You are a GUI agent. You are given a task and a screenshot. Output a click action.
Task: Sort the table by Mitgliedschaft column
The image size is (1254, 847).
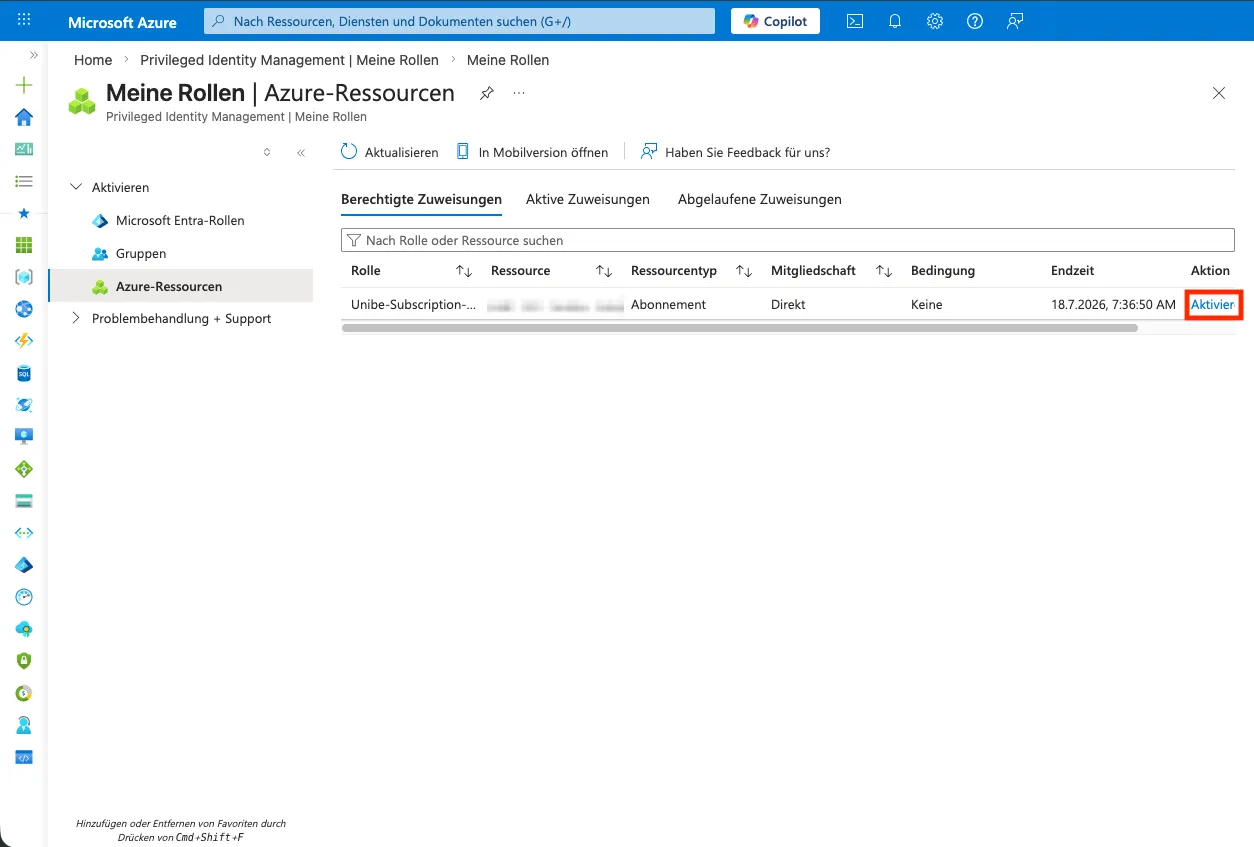884,271
